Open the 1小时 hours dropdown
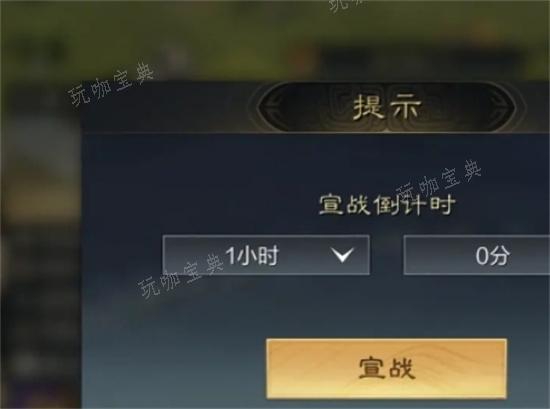This screenshot has width=550, height=409. point(266,255)
